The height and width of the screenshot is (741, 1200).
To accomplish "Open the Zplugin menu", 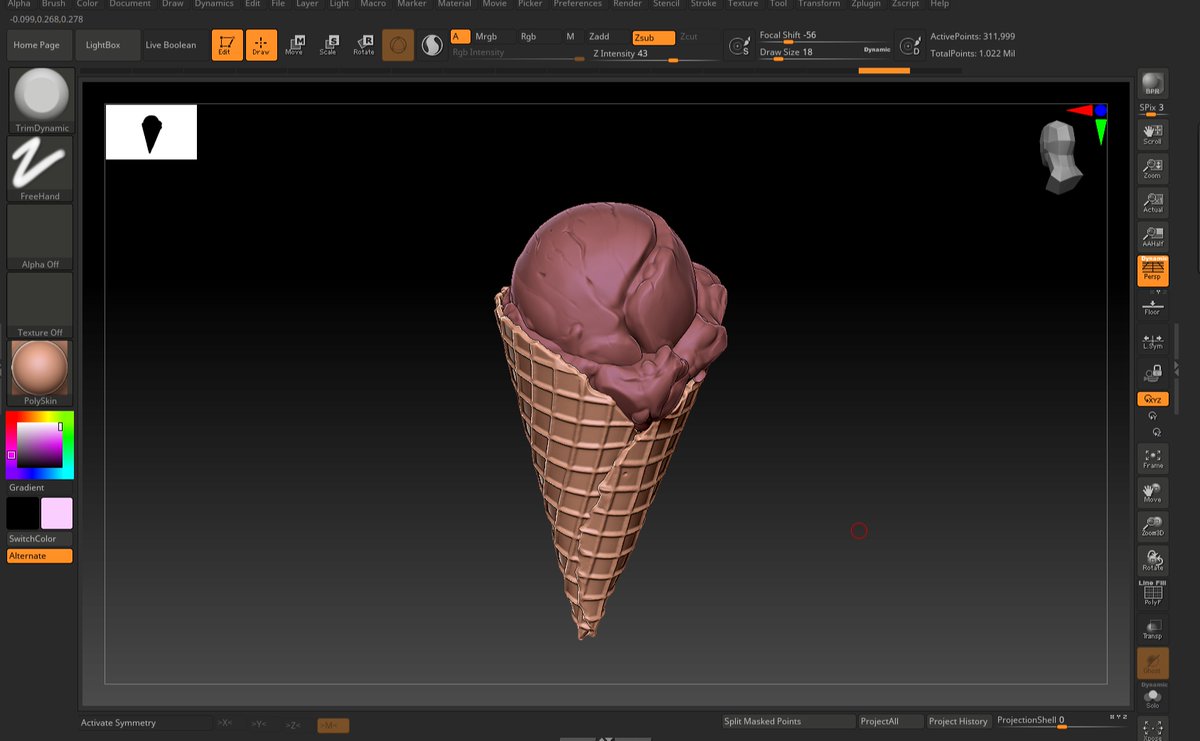I will (866, 4).
